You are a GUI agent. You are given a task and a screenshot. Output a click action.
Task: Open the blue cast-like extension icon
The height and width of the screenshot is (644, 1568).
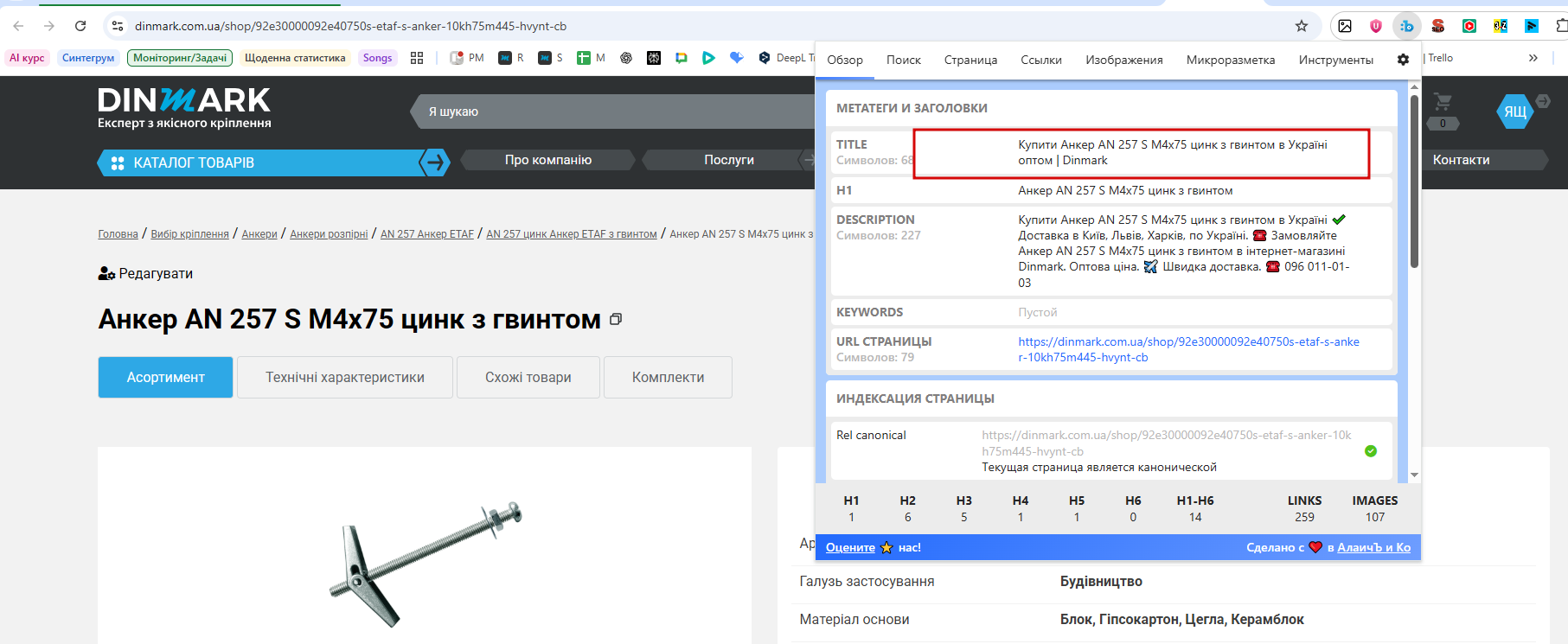tap(1532, 26)
